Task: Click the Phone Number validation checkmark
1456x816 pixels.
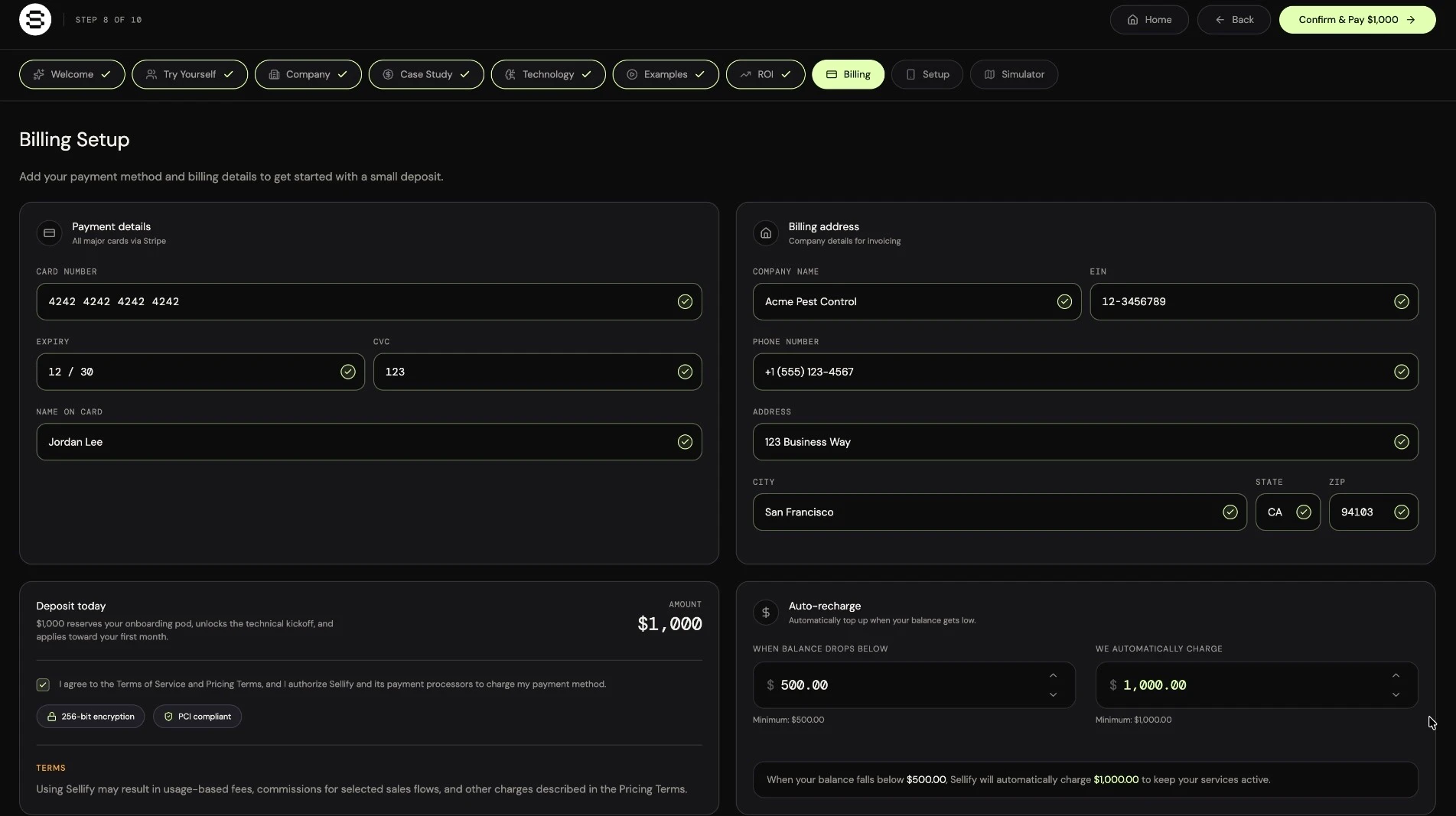Action: point(1401,372)
